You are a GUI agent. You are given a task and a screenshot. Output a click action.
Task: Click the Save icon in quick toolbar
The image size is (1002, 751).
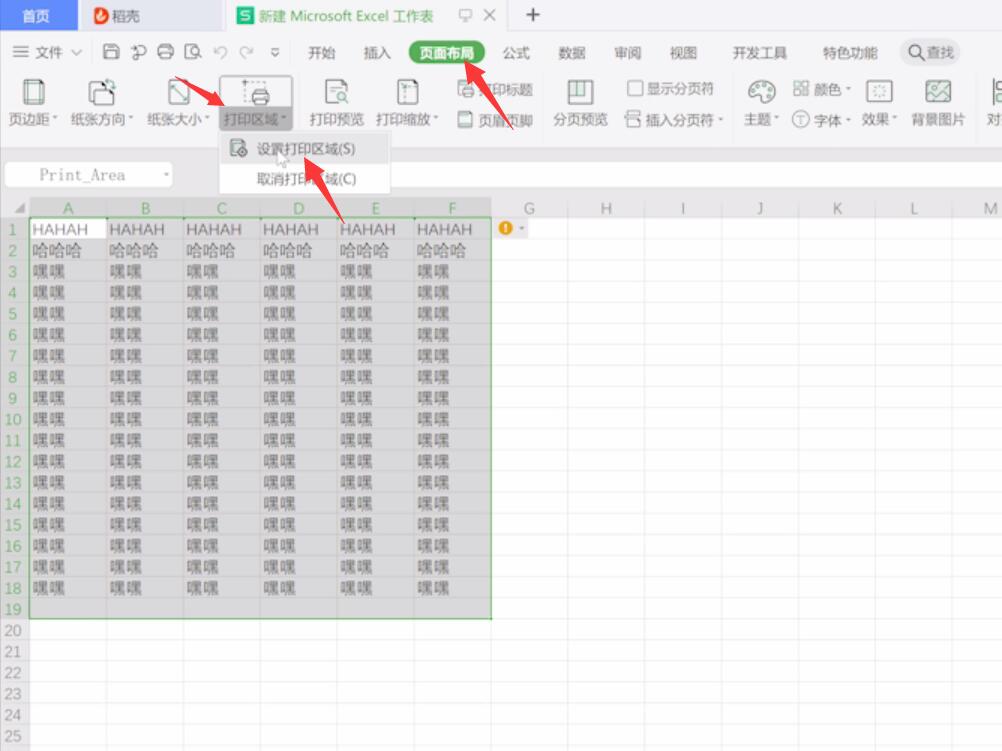111,52
